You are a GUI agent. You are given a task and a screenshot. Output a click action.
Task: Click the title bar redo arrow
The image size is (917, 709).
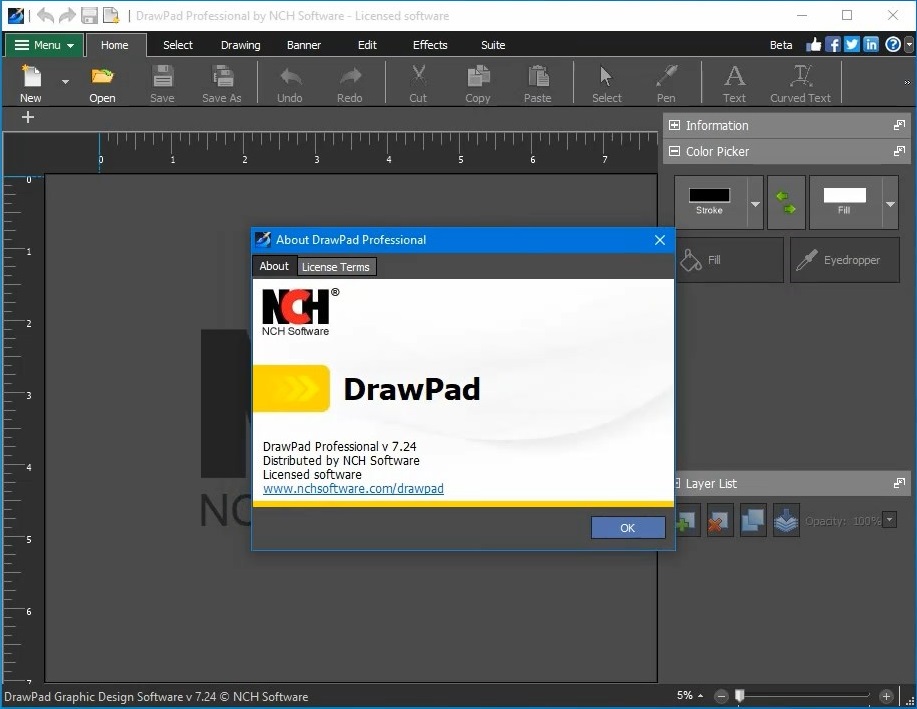tap(67, 16)
